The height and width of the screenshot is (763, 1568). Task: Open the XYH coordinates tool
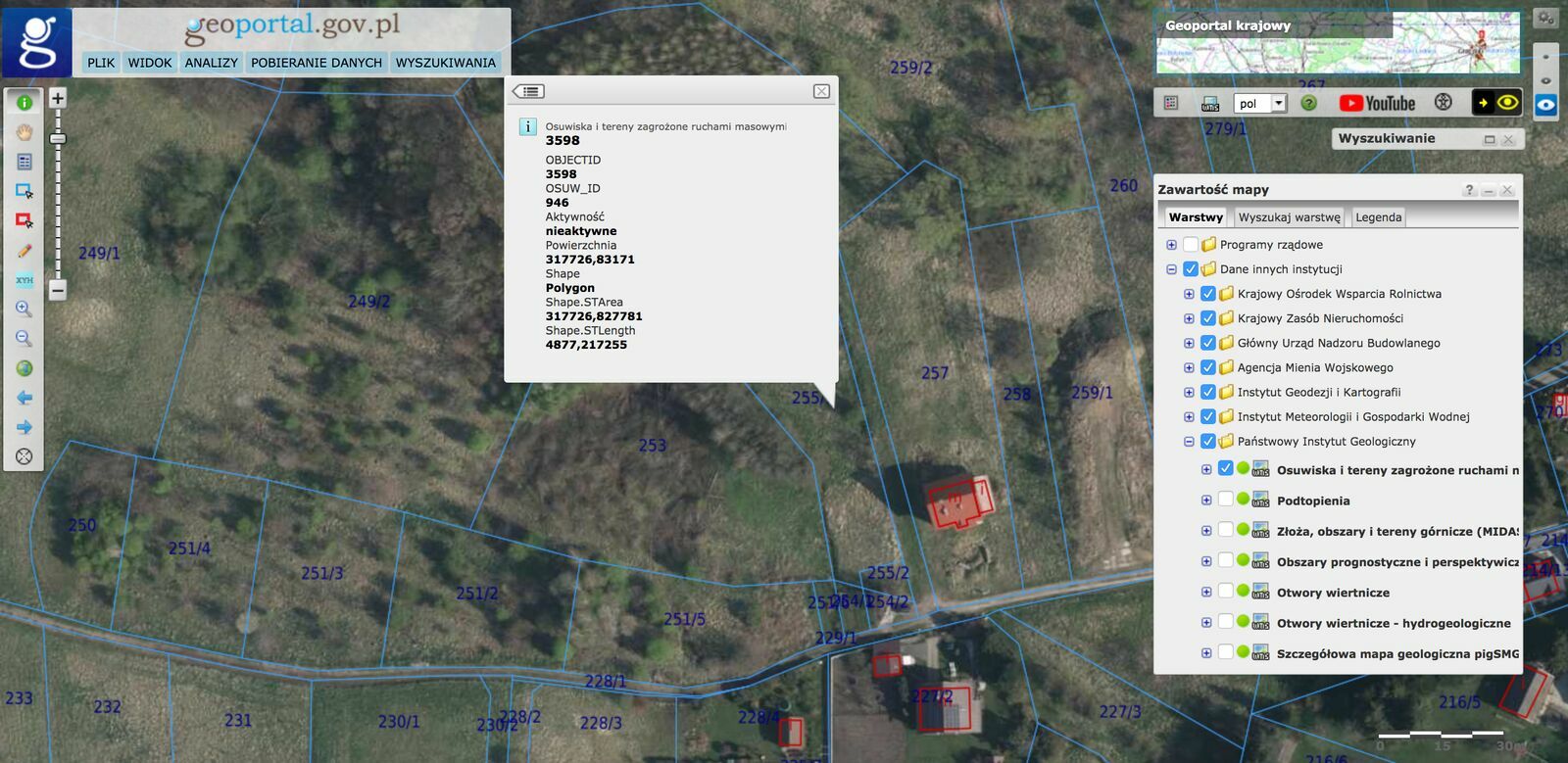pos(24,280)
